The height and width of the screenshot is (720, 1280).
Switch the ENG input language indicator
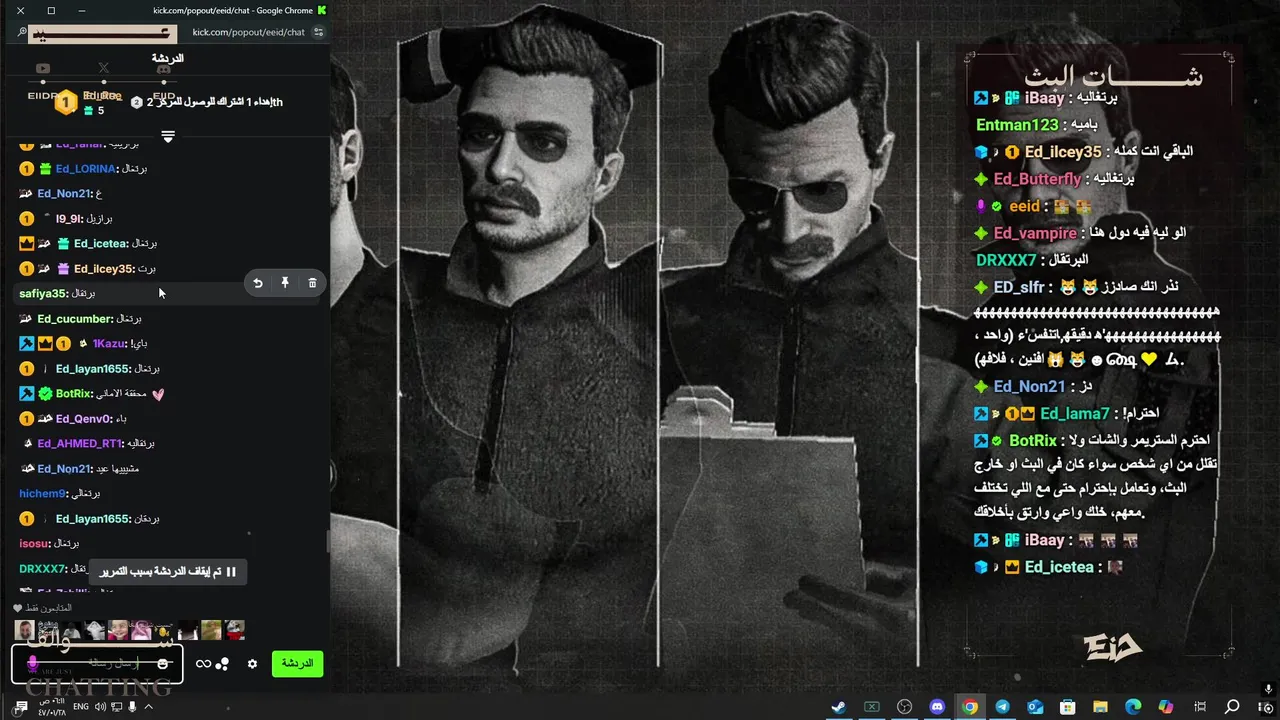(x=81, y=707)
